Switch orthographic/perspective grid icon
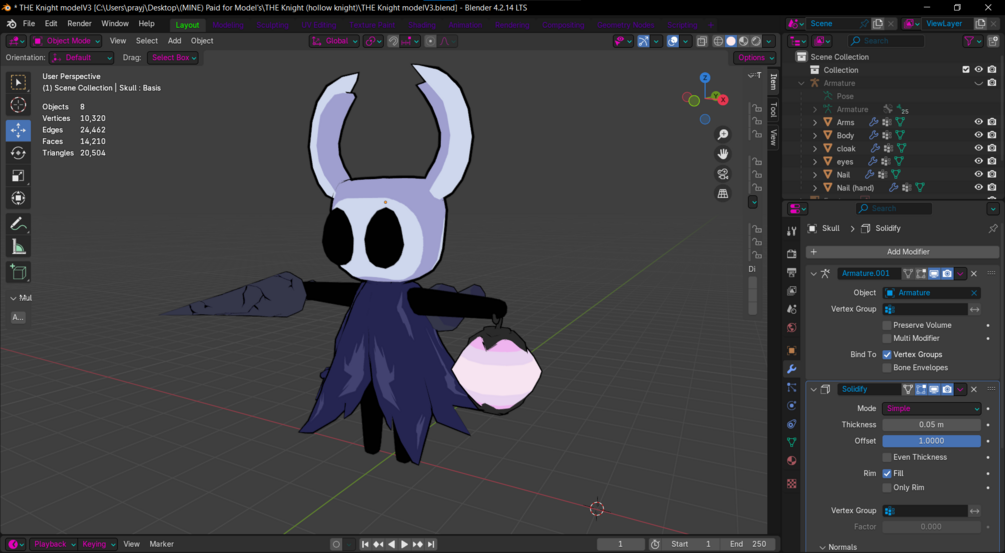Screen dimensions: 1005x553 point(723,194)
